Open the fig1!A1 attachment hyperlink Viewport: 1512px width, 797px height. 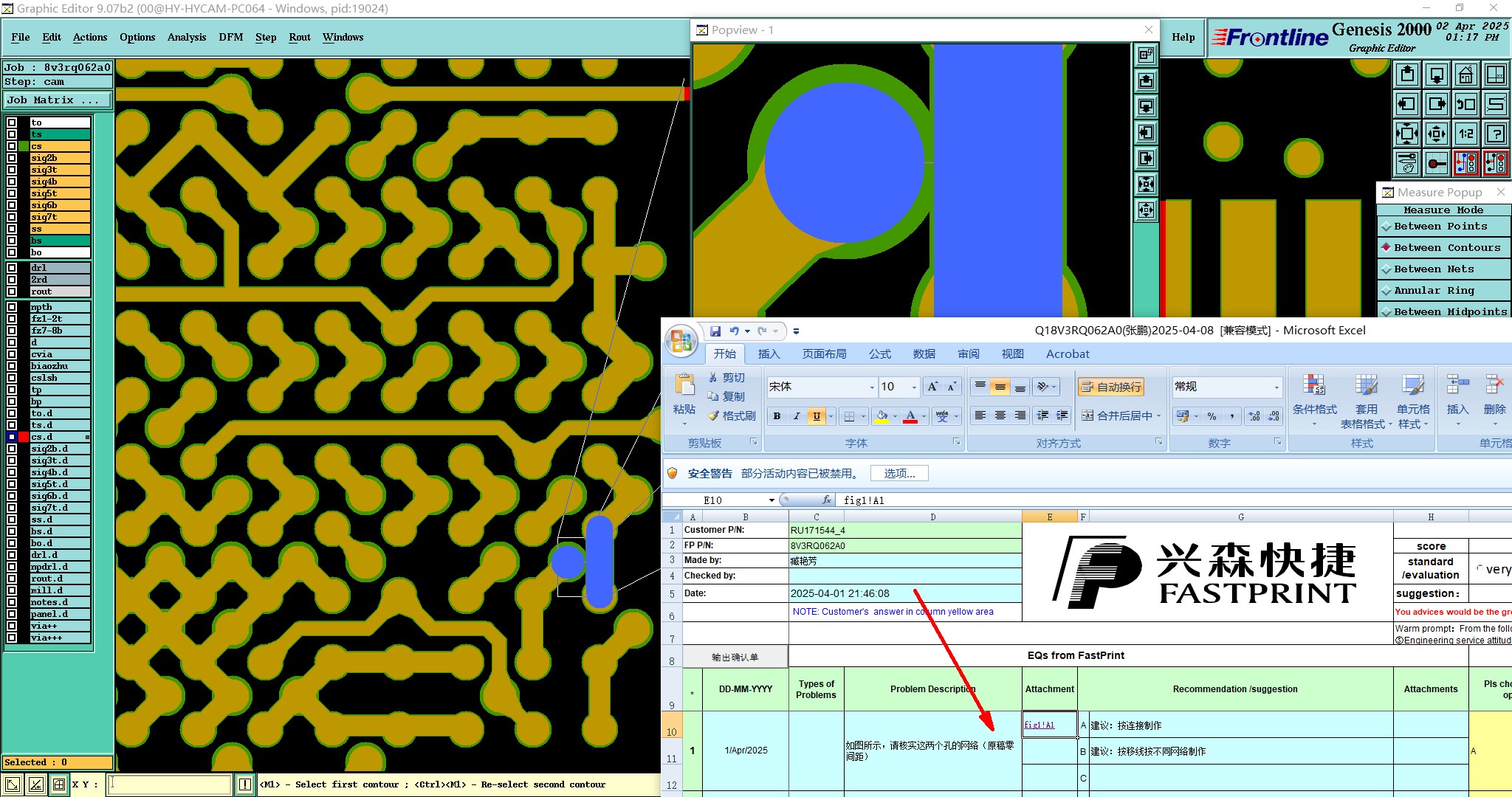[1039, 725]
